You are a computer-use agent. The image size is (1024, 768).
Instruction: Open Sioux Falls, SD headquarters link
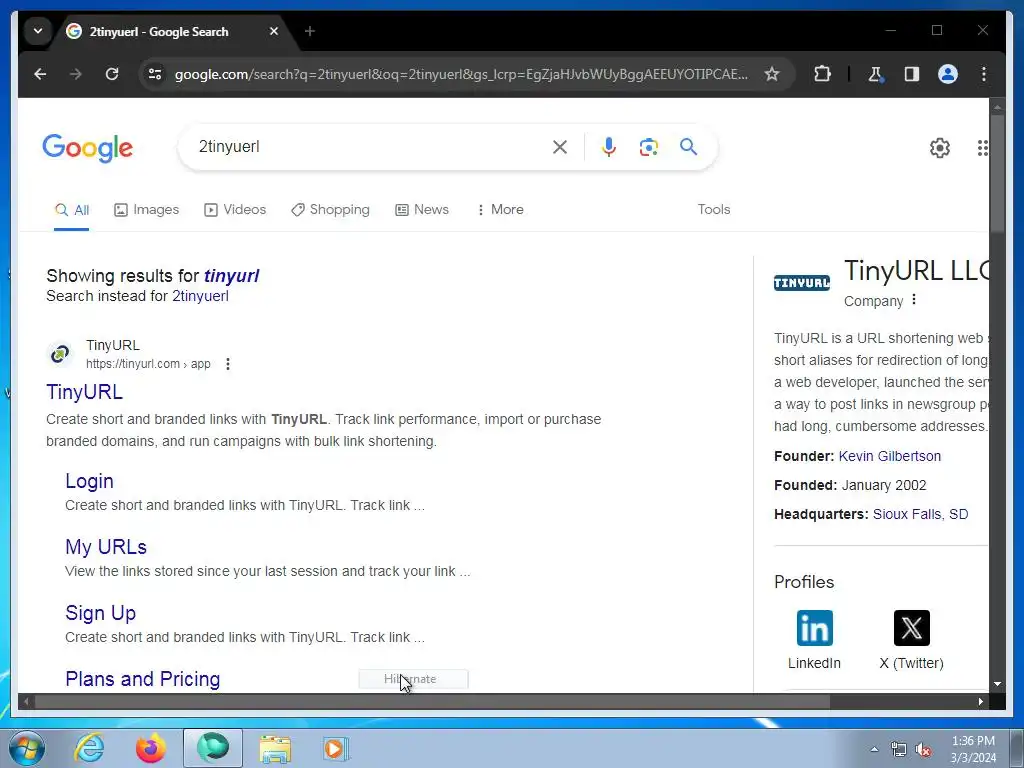click(x=920, y=515)
